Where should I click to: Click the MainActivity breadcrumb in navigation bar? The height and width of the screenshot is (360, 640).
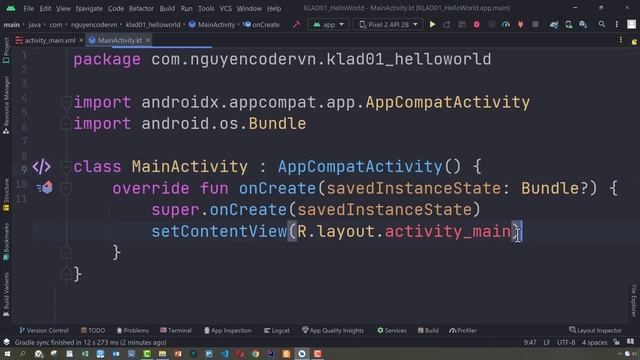tap(212, 24)
